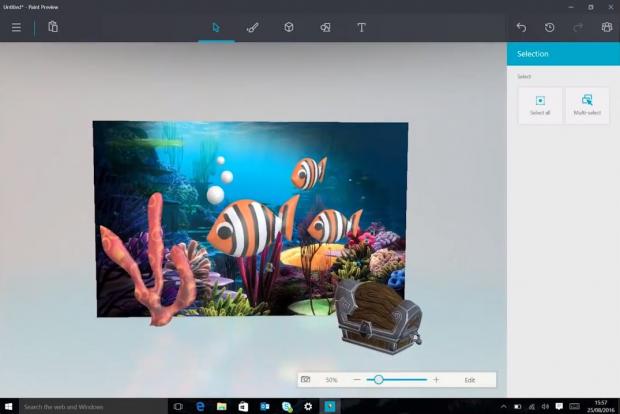Click the treasure chest 3D object

pyautogui.click(x=376, y=315)
